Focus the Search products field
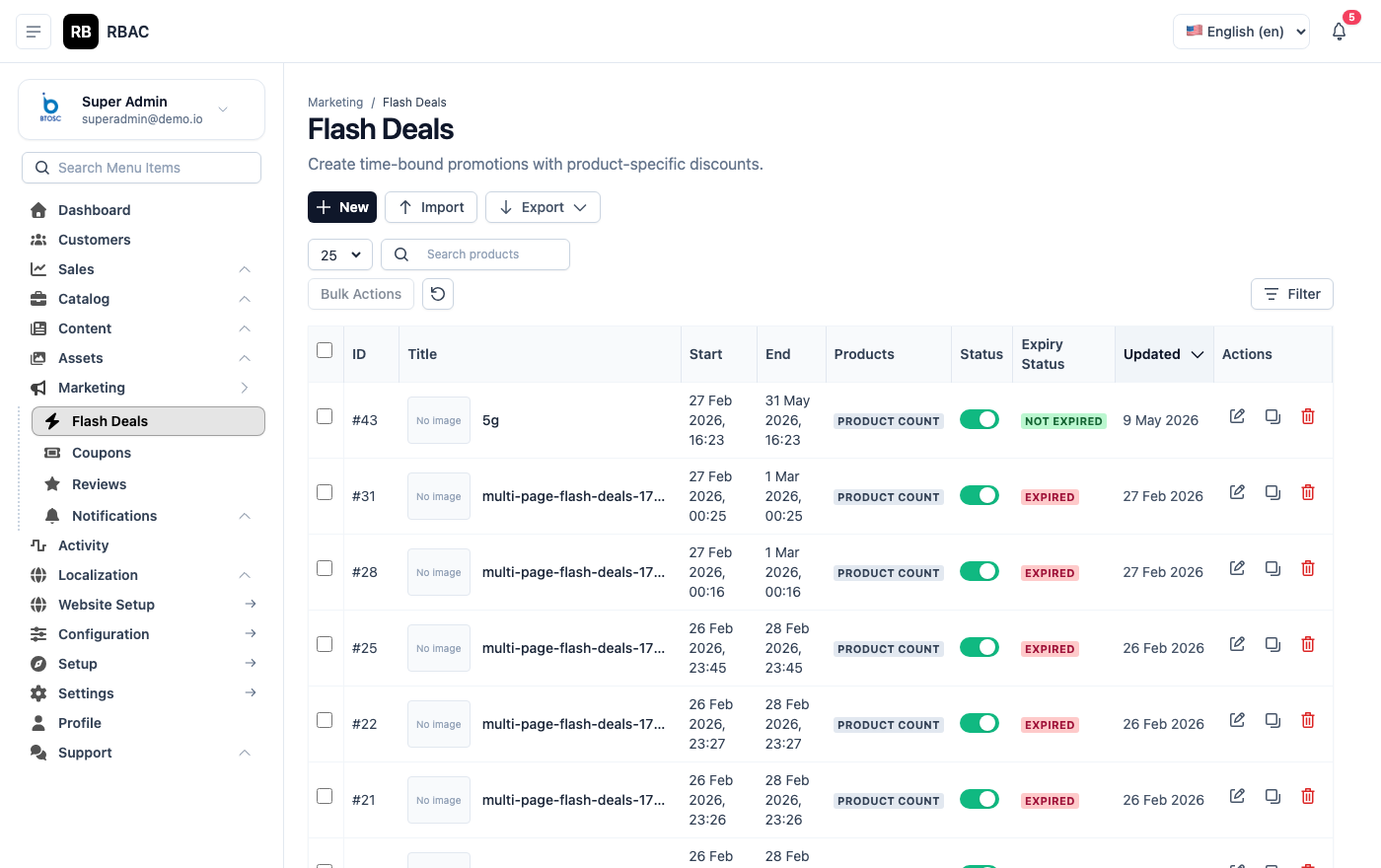The image size is (1381, 868). point(475,254)
